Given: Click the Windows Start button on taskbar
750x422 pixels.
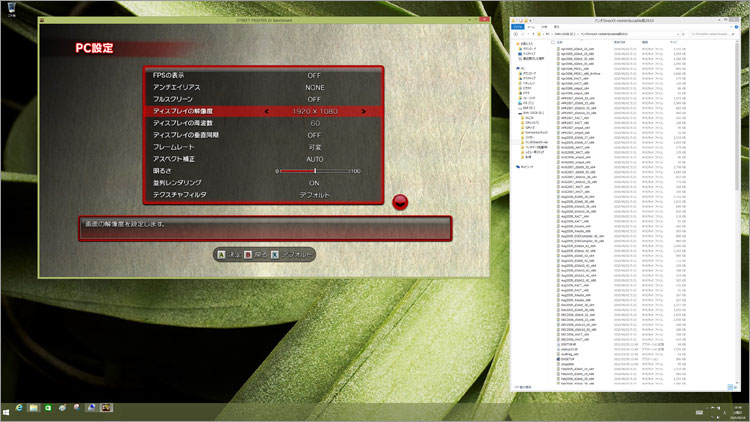Looking at the screenshot, I should [8, 409].
